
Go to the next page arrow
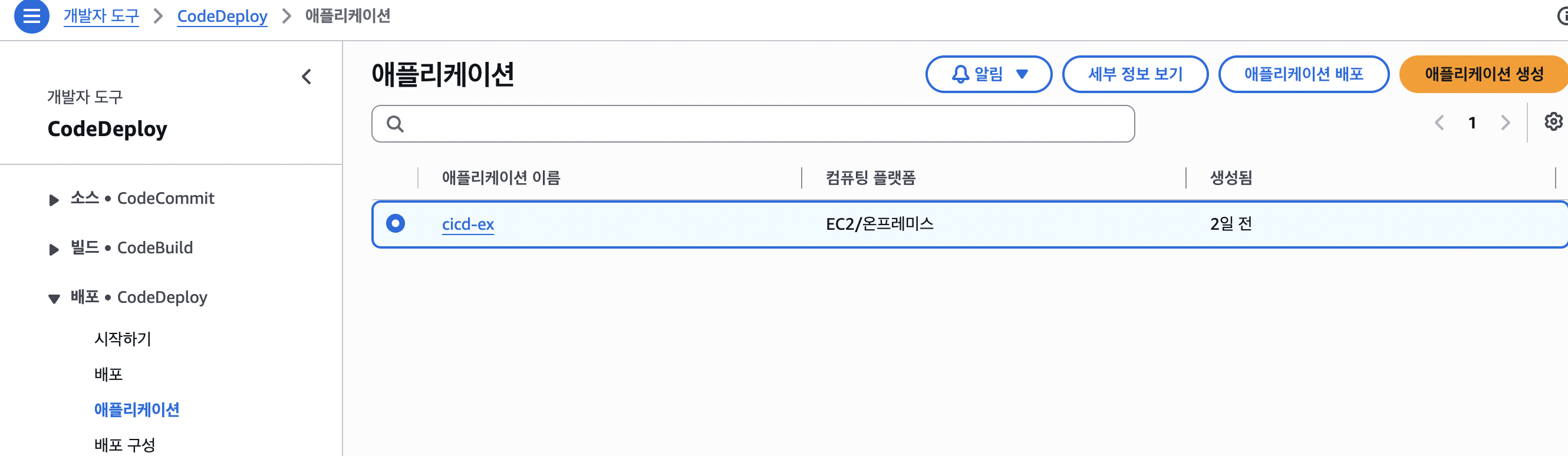[x=1506, y=123]
